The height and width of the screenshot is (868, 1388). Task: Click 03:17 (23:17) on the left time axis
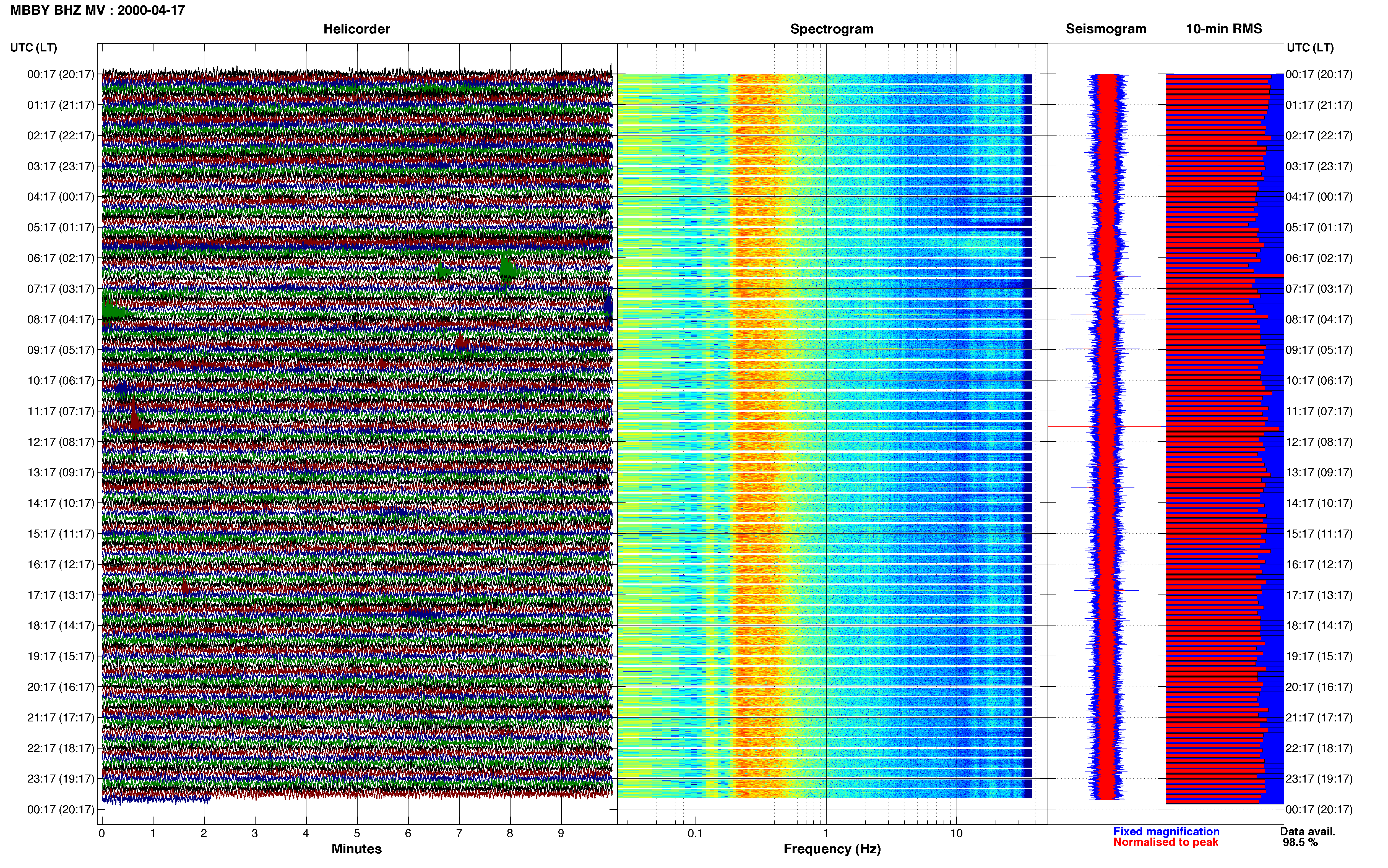click(61, 166)
